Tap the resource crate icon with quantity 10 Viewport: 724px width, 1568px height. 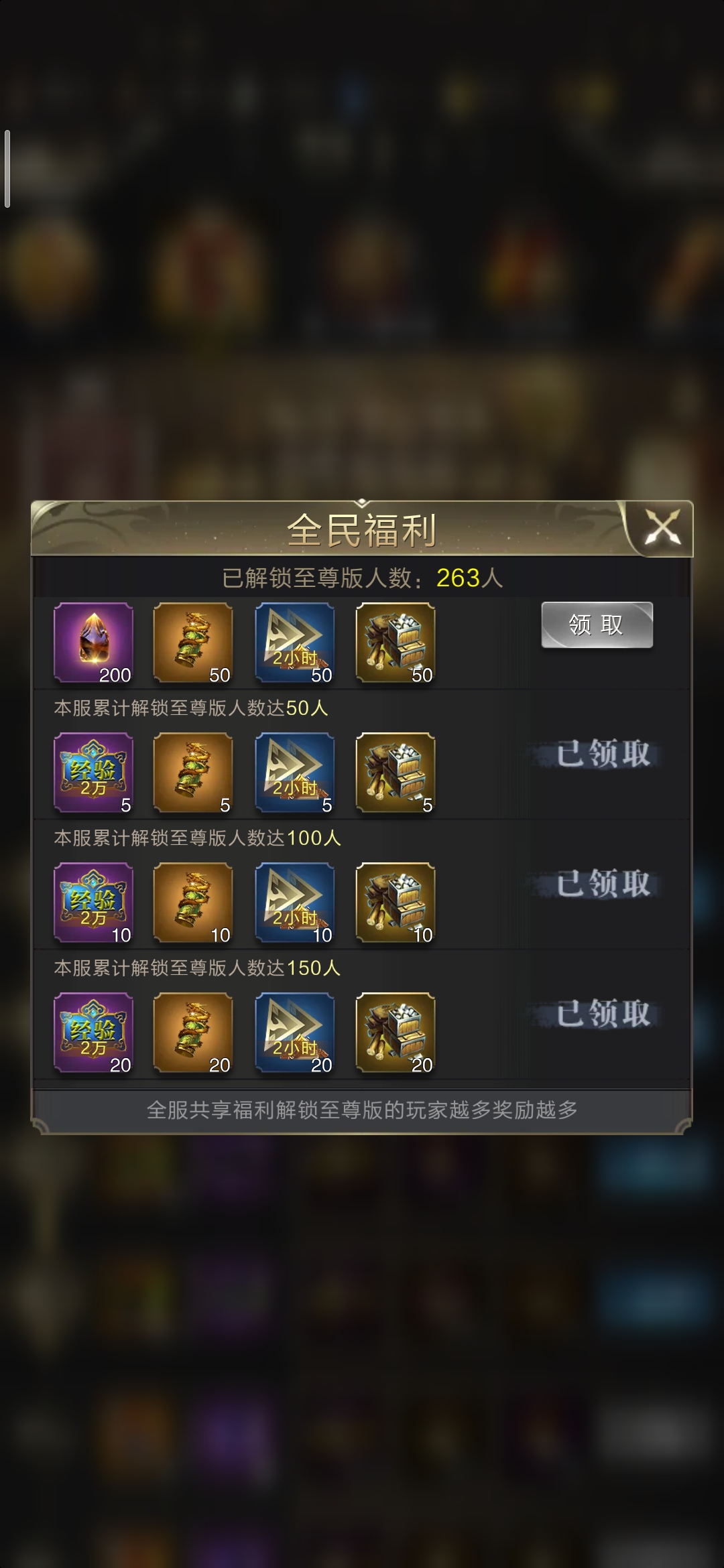tap(396, 903)
